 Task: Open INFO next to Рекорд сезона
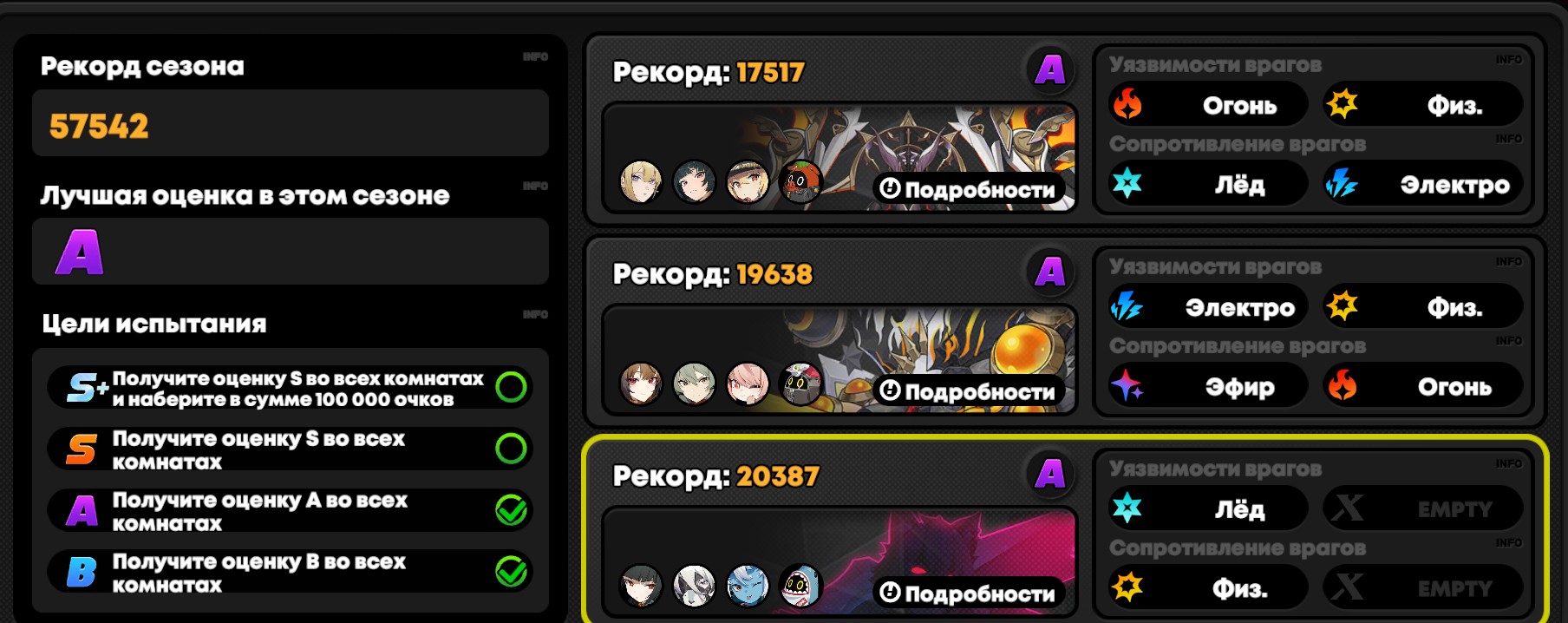[535, 57]
